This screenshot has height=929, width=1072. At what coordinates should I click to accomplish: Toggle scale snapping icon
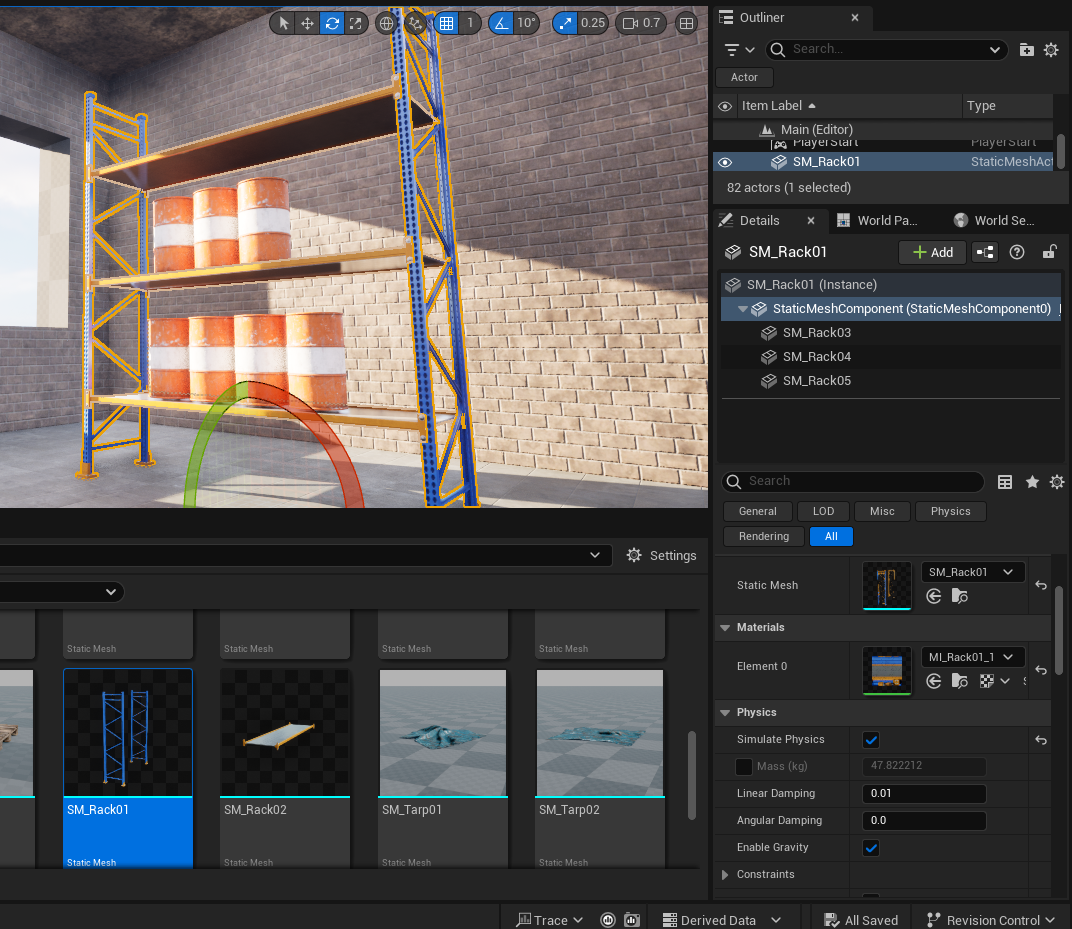(x=565, y=23)
